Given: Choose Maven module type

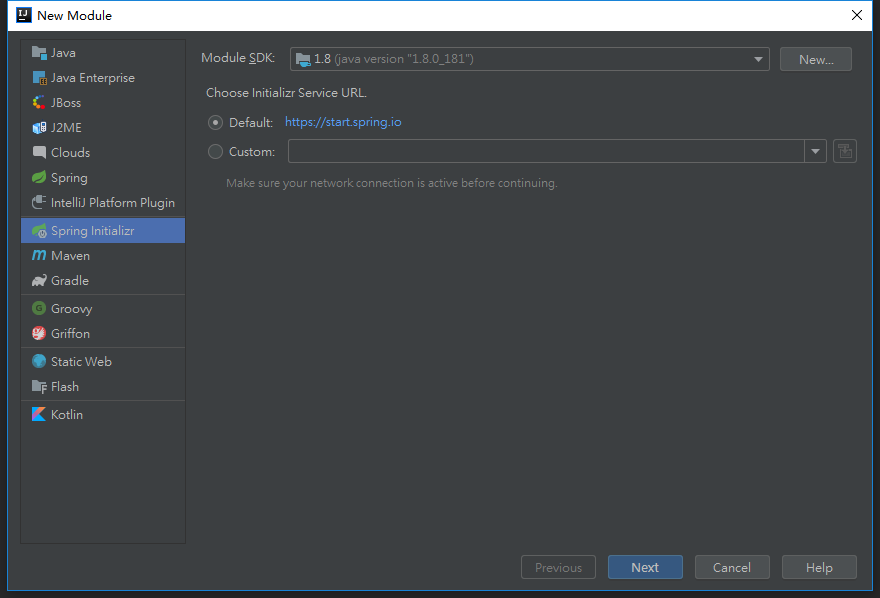Looking at the screenshot, I should pyautogui.click(x=103, y=255).
